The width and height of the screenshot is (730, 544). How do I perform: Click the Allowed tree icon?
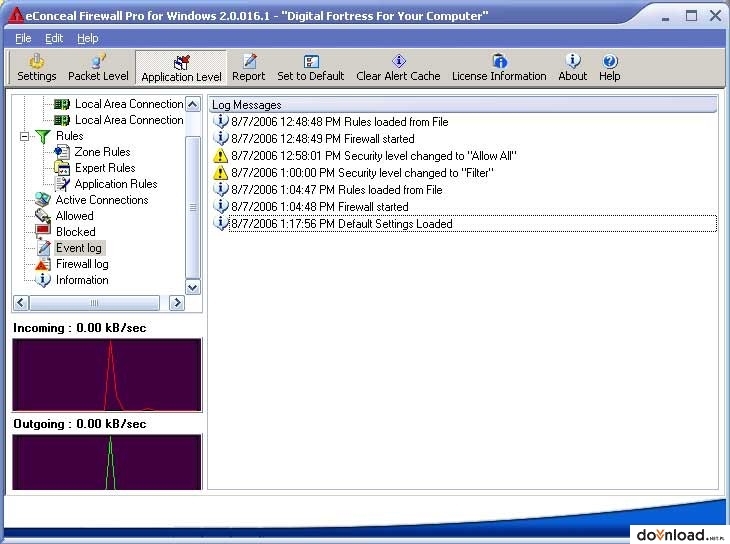[x=43, y=216]
